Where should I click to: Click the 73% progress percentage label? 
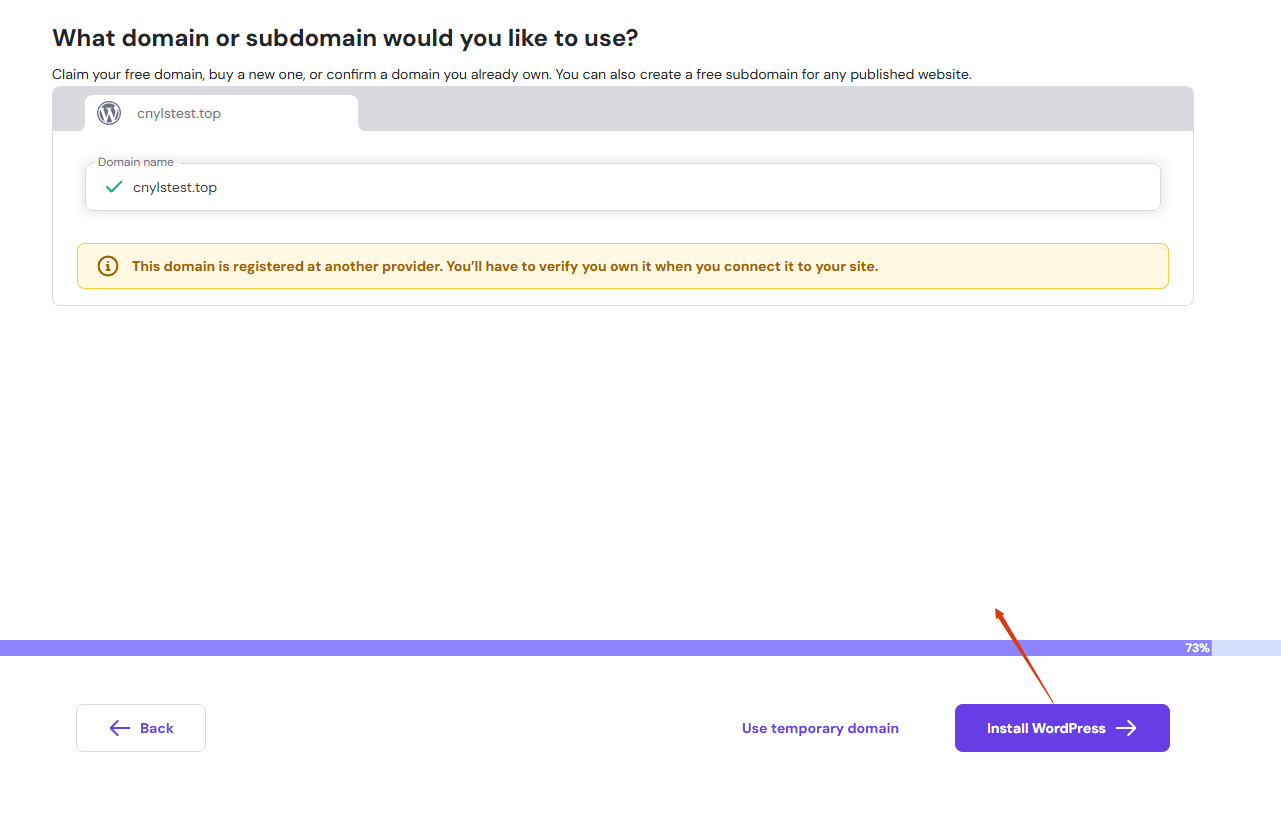click(1197, 648)
